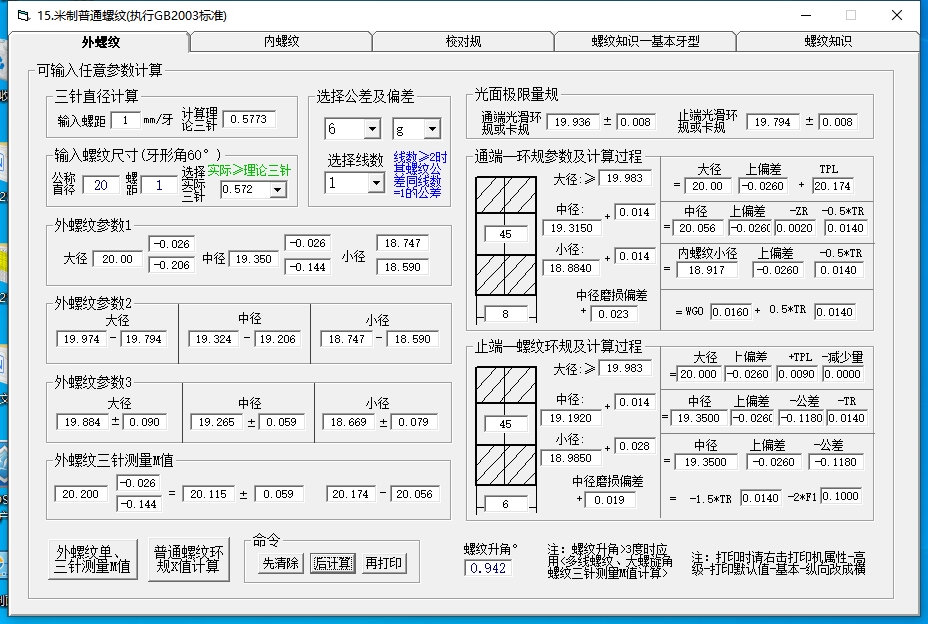928x624 pixels.
Task: Click the 再打印 button
Action: pos(384,563)
